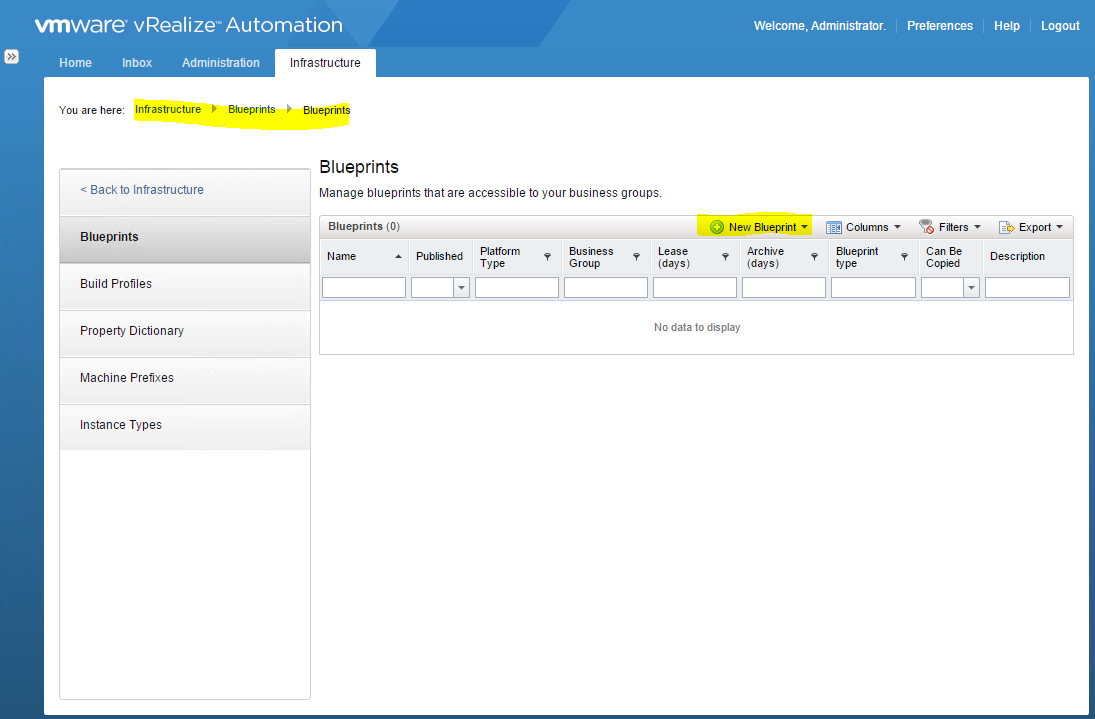Click the Lease (days) filter input field
The width and height of the screenshot is (1095, 719).
point(695,288)
